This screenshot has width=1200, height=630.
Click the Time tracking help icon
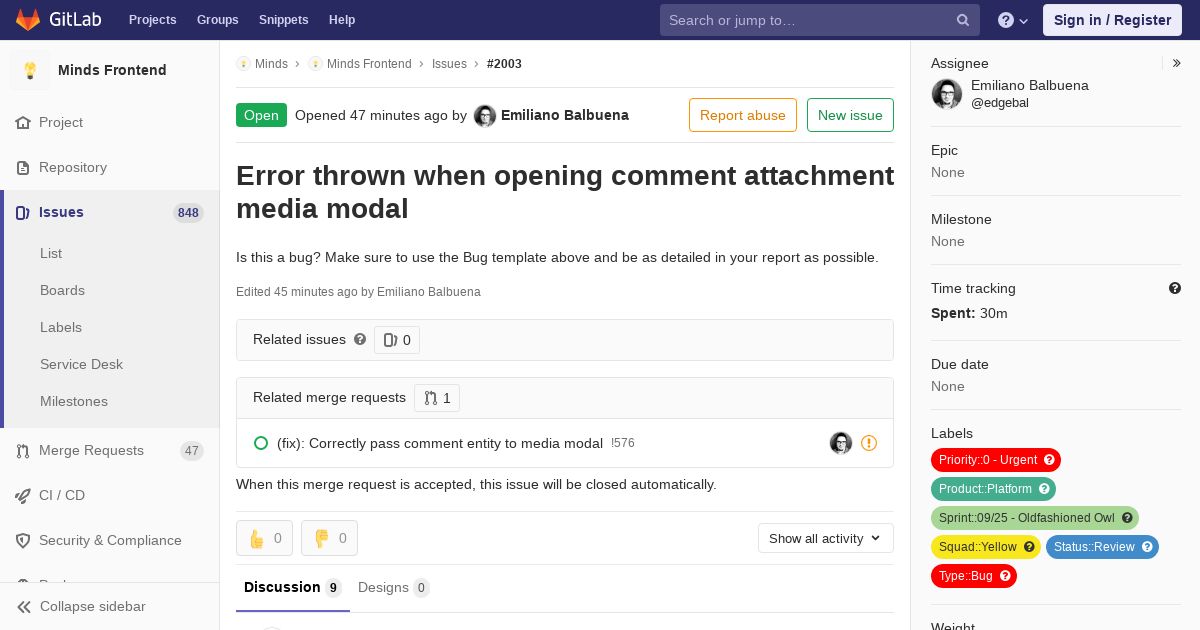click(1175, 288)
